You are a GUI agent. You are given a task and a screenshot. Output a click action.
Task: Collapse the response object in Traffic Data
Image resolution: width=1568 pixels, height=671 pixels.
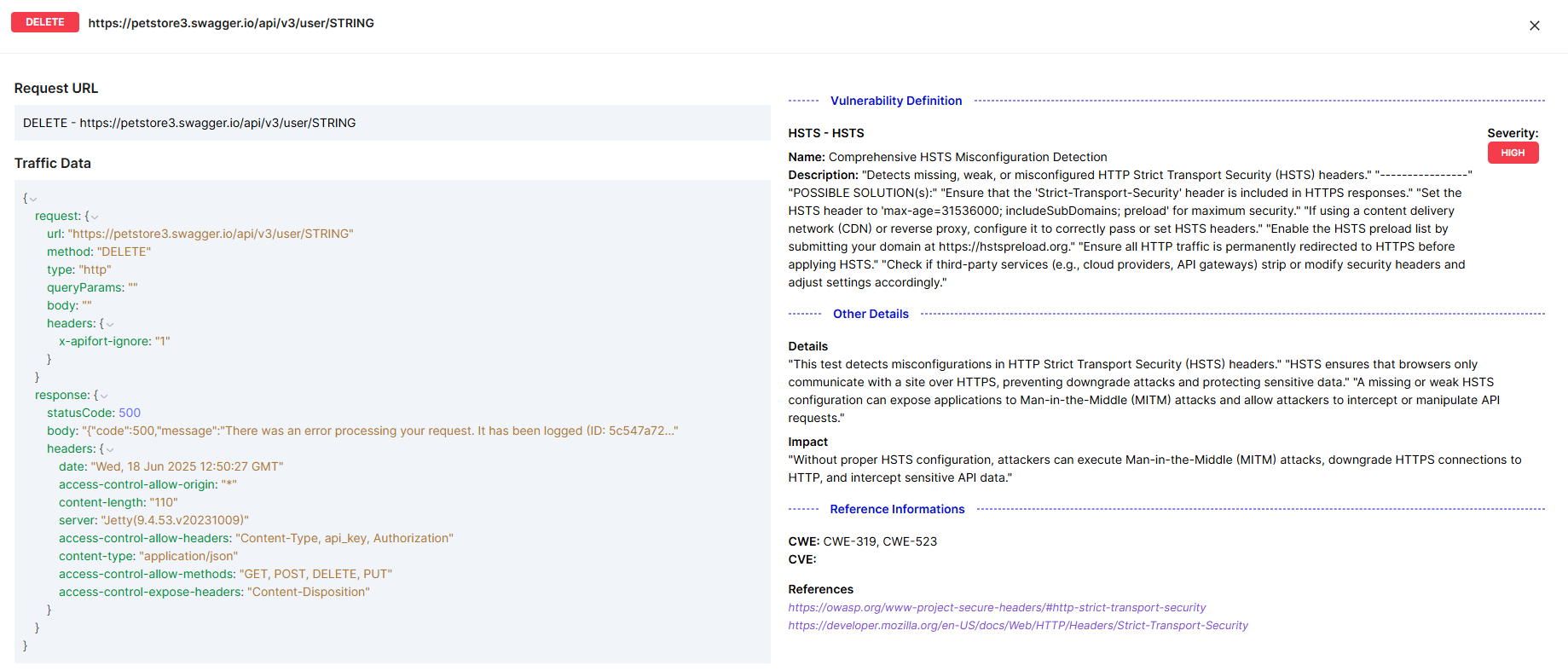coord(104,396)
